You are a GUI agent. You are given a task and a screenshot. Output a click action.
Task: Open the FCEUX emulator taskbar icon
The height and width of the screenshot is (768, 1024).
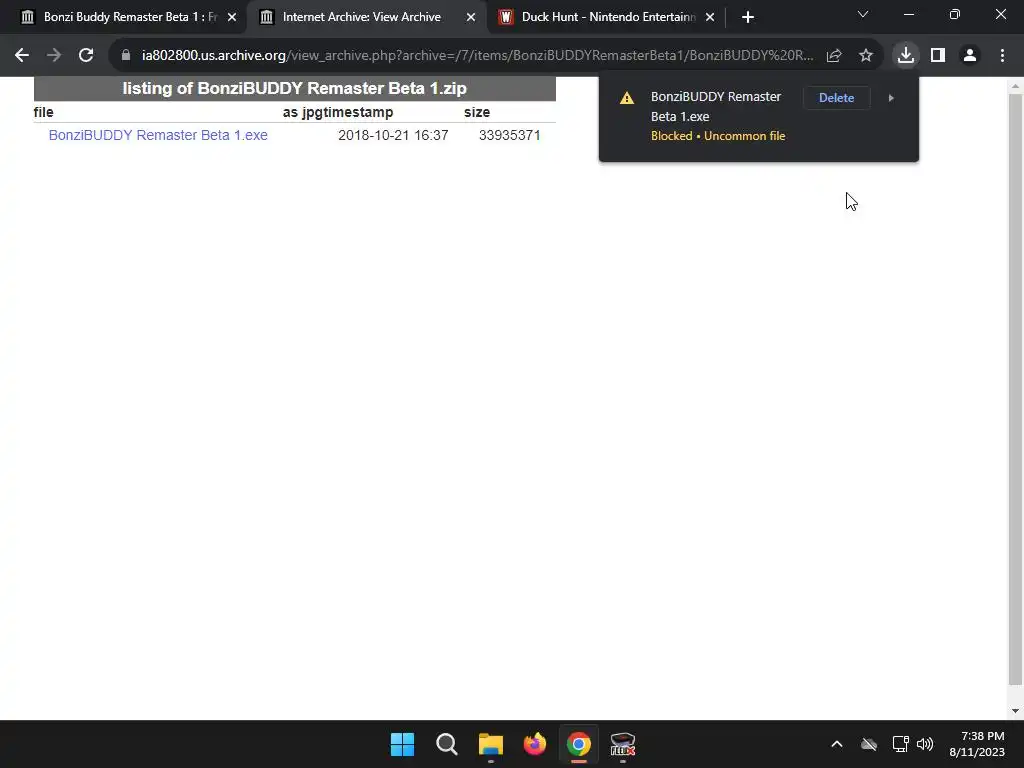pos(622,744)
